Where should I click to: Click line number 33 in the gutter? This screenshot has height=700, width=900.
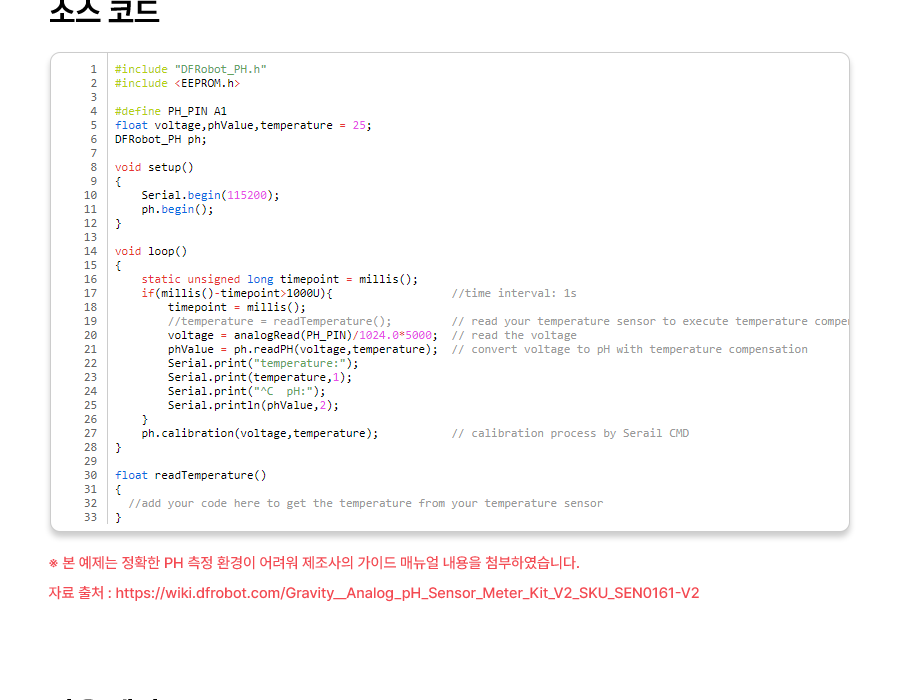click(x=91, y=517)
